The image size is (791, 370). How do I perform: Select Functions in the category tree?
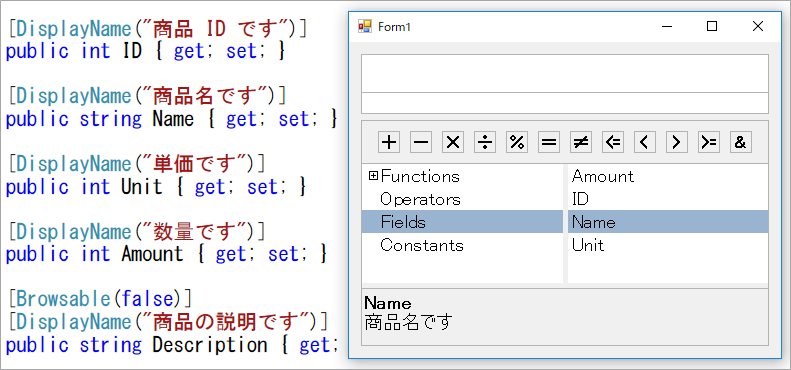420,176
